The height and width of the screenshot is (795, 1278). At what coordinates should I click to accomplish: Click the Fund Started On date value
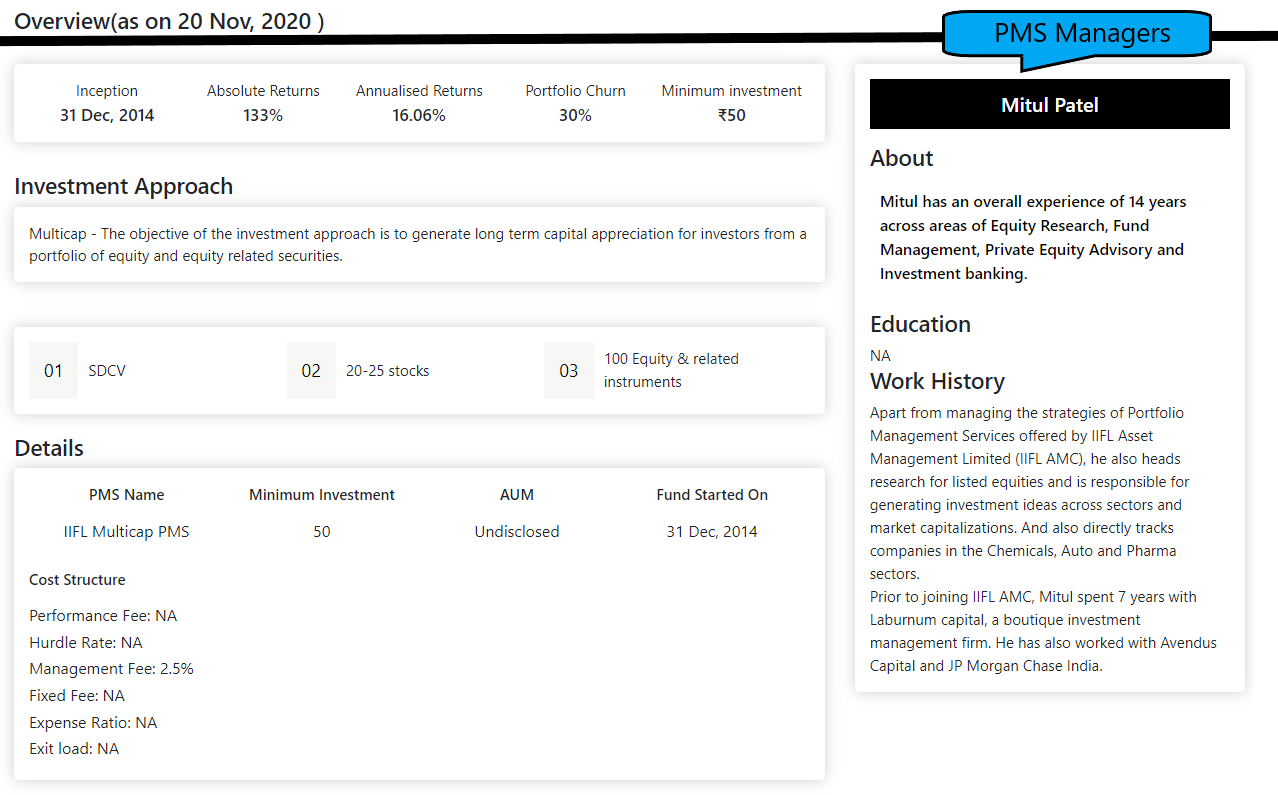click(x=712, y=532)
